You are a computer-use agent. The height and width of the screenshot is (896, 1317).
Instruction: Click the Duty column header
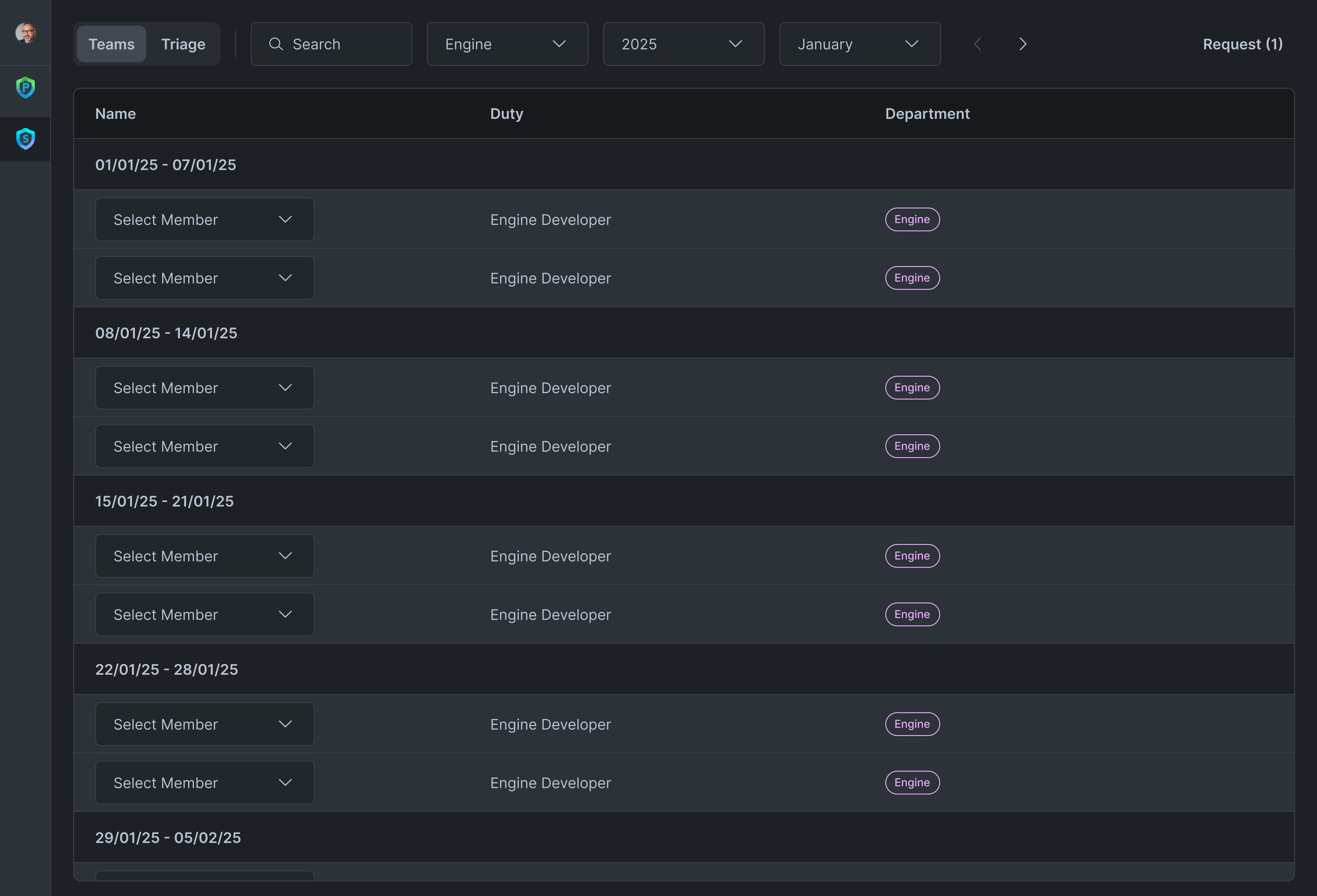tap(507, 114)
